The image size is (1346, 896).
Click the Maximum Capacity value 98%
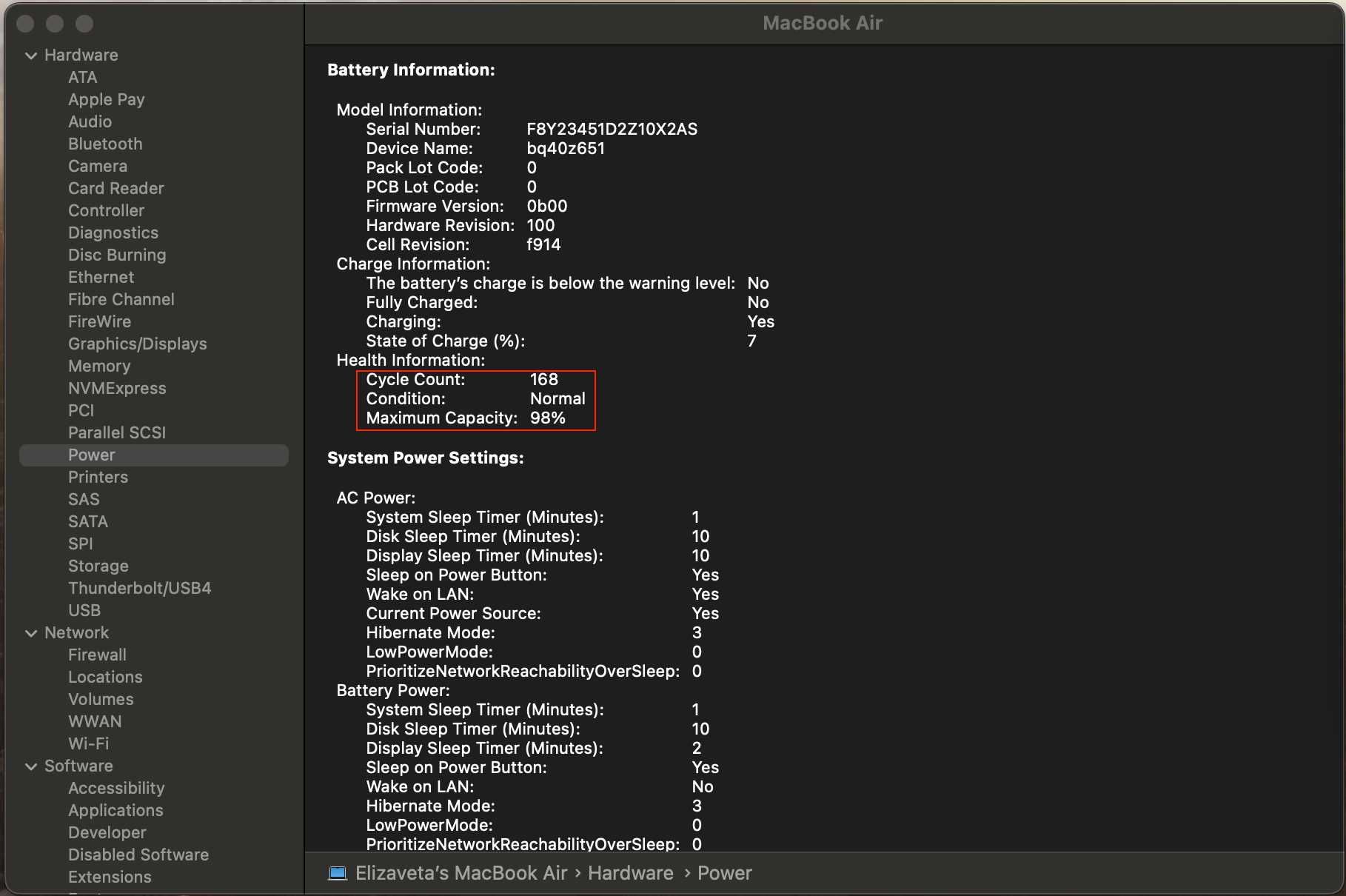click(548, 418)
